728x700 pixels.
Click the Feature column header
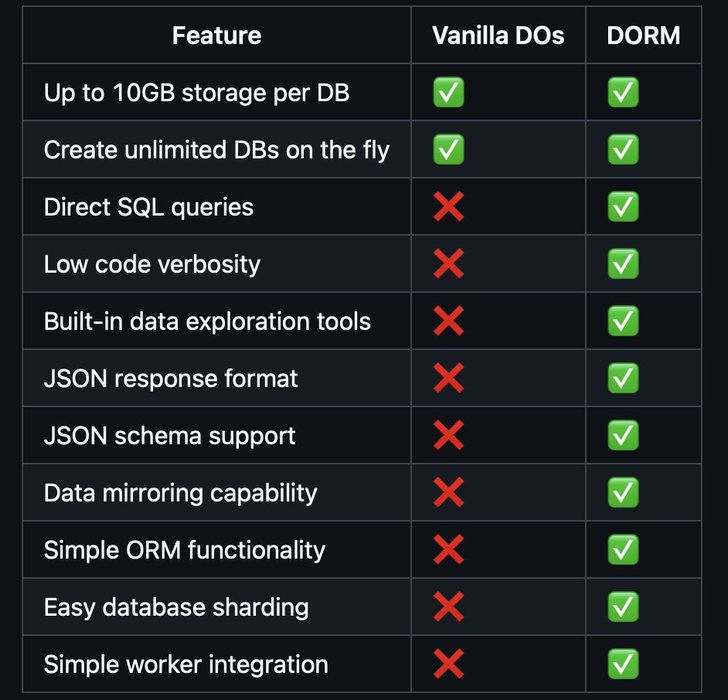click(217, 36)
